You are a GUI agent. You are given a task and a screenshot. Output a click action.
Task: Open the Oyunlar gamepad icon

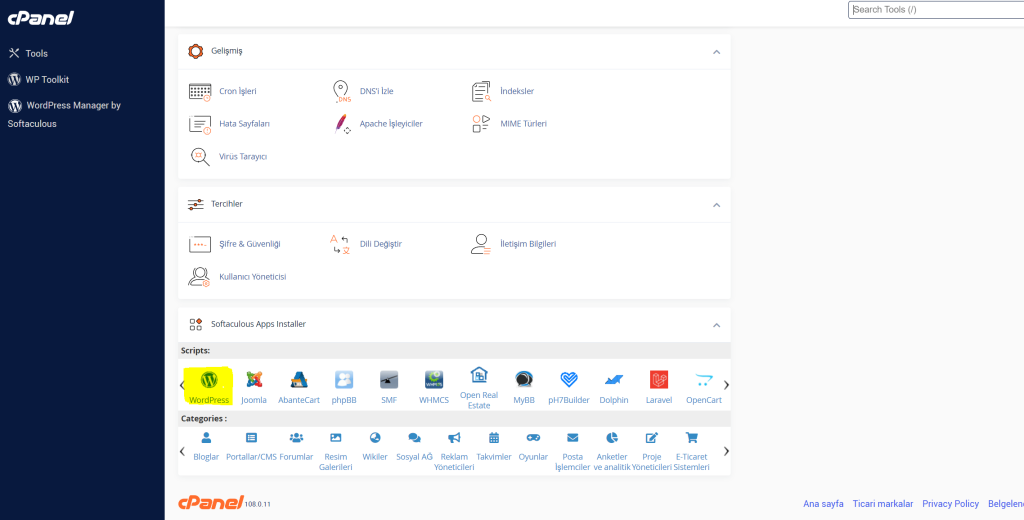(534, 437)
